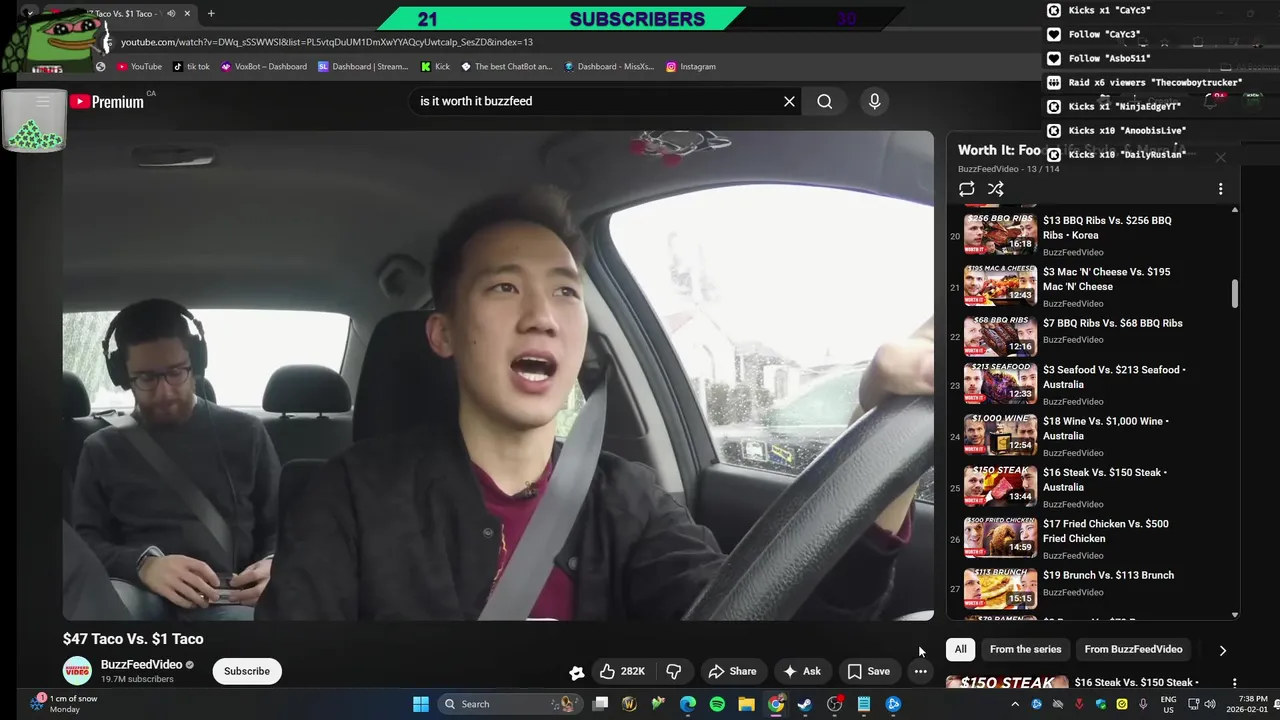1280x720 pixels.
Task: Click the Share button
Action: 732,671
